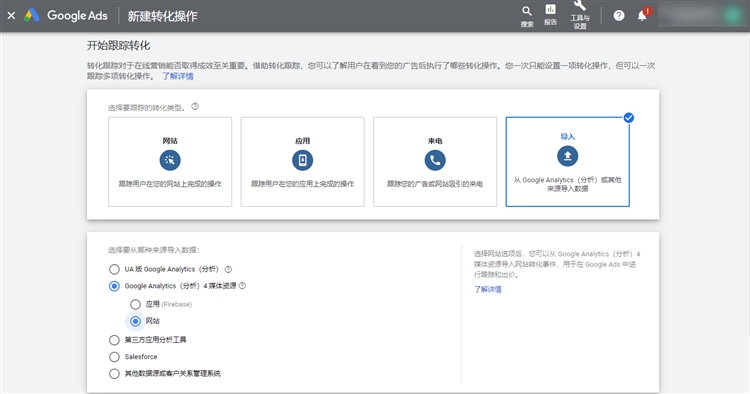
Task: Open the reports (报告) icon
Action: (551, 15)
